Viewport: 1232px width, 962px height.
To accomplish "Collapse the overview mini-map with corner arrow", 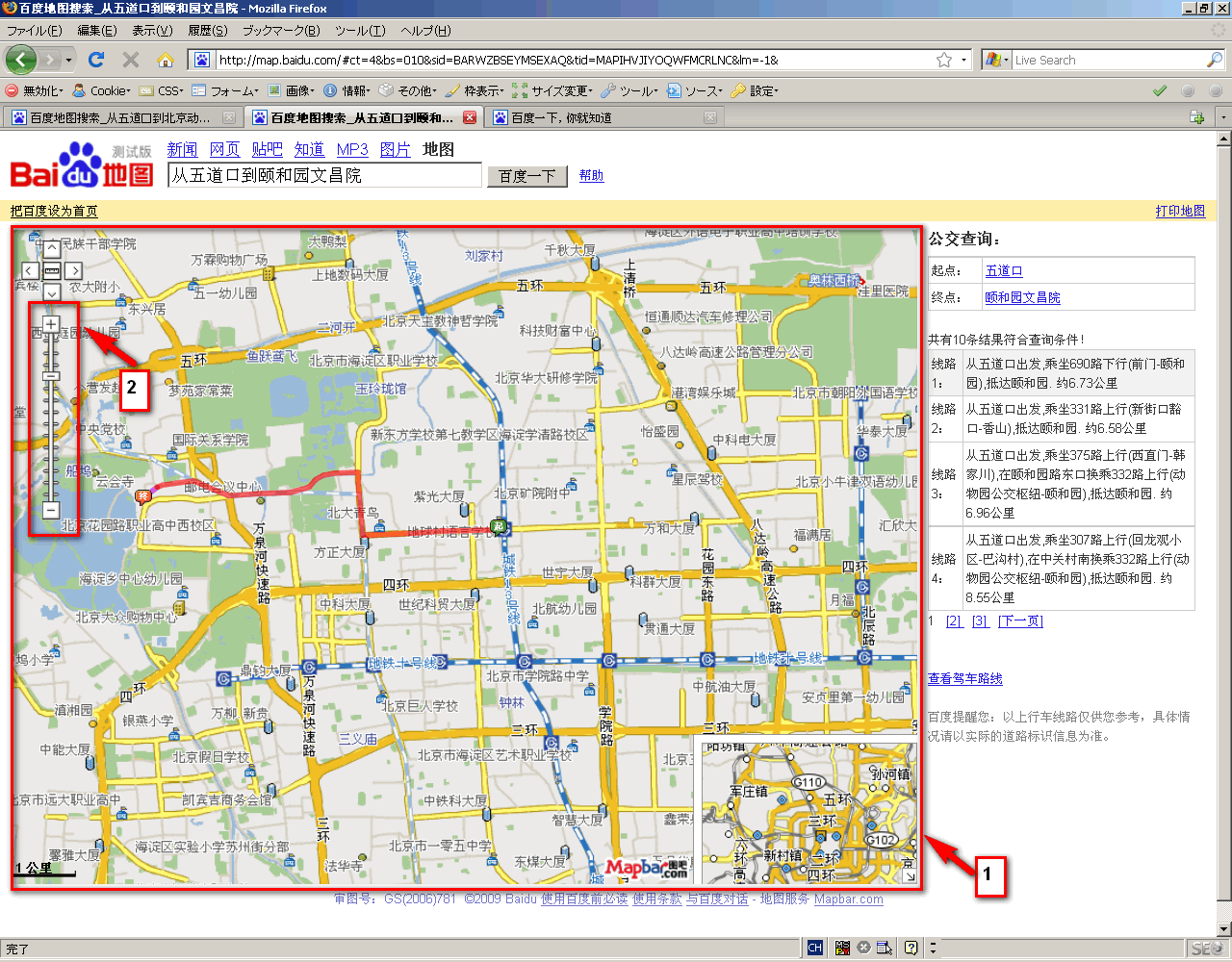I will 909,875.
